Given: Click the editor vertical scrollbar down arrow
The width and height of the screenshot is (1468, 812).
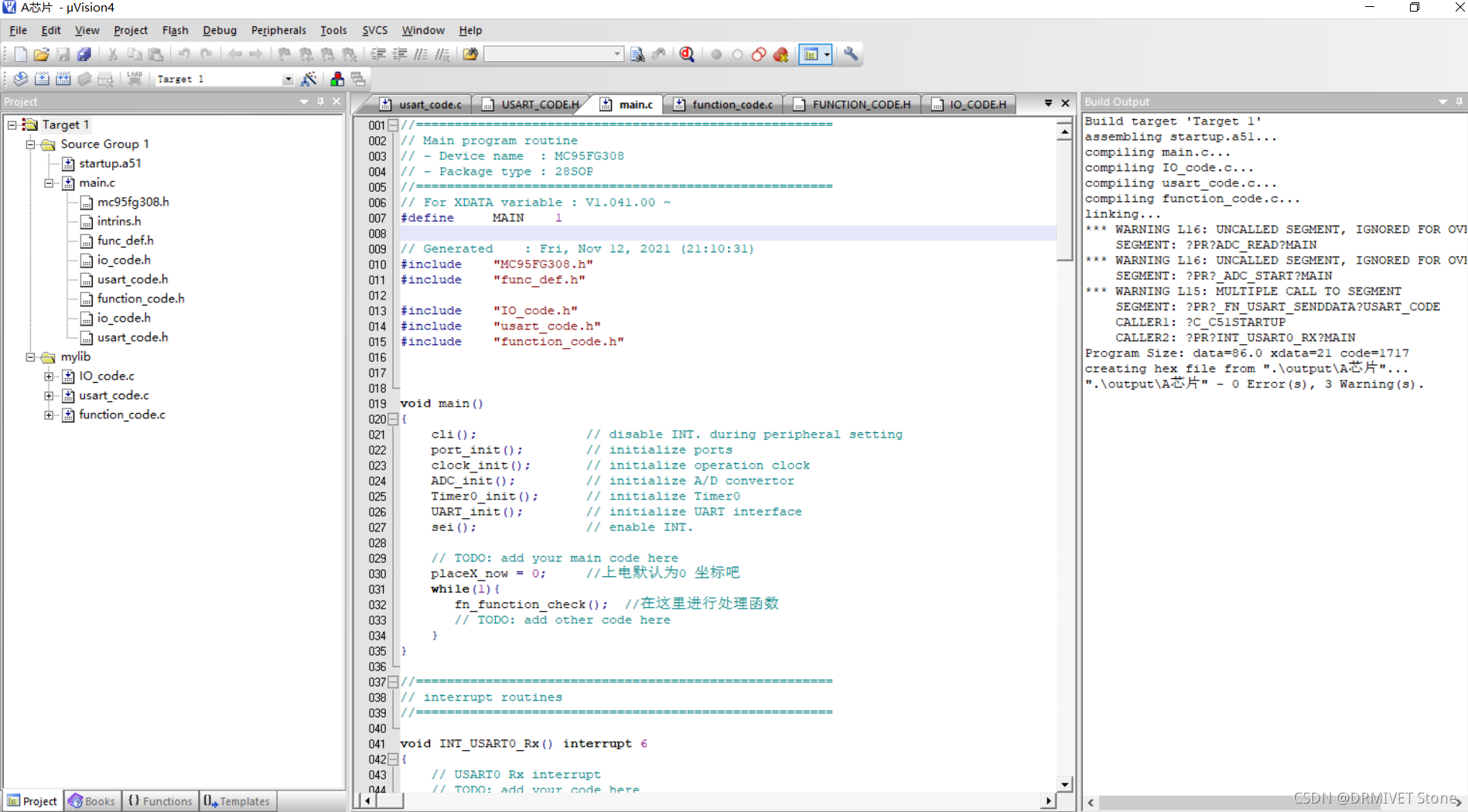Looking at the screenshot, I should [1065, 784].
